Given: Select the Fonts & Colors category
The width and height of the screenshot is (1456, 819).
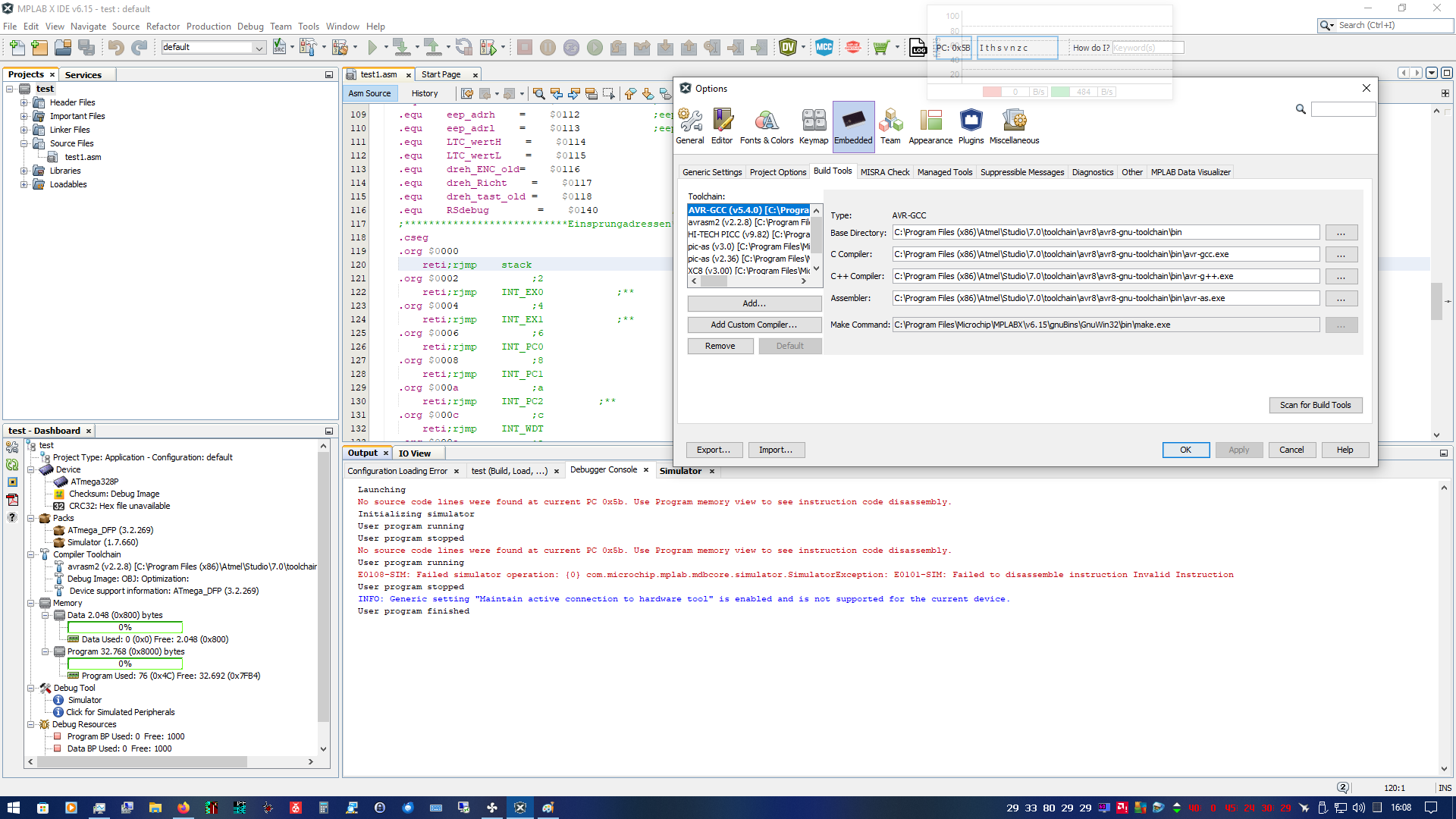Looking at the screenshot, I should pyautogui.click(x=767, y=126).
